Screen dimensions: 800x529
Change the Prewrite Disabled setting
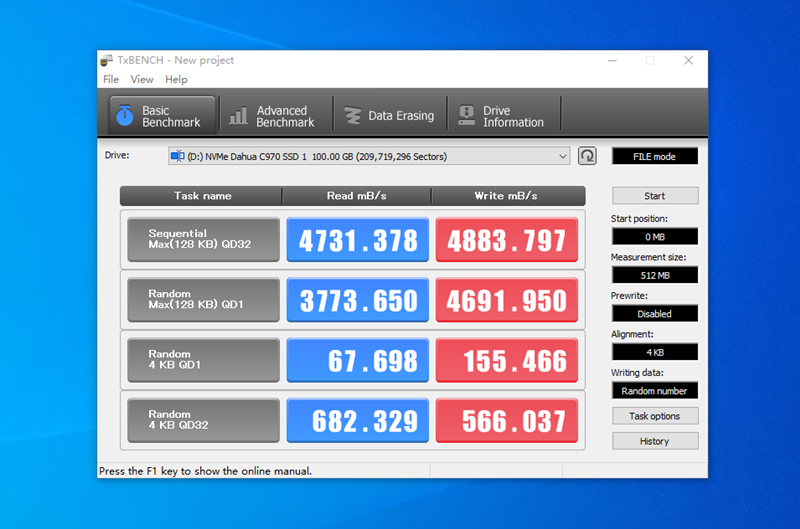(655, 314)
